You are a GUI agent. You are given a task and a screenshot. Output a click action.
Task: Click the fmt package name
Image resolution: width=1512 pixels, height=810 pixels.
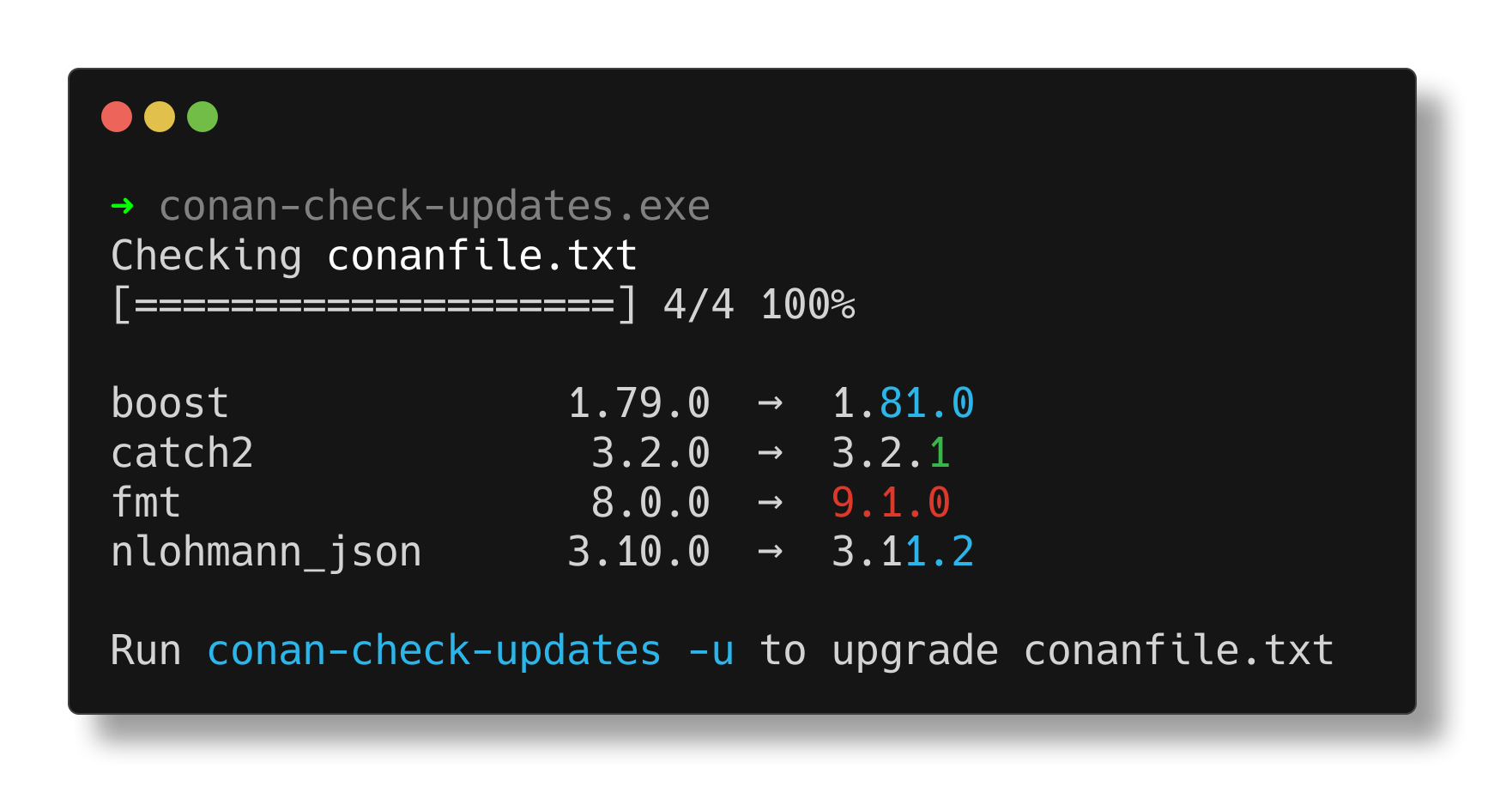(146, 503)
